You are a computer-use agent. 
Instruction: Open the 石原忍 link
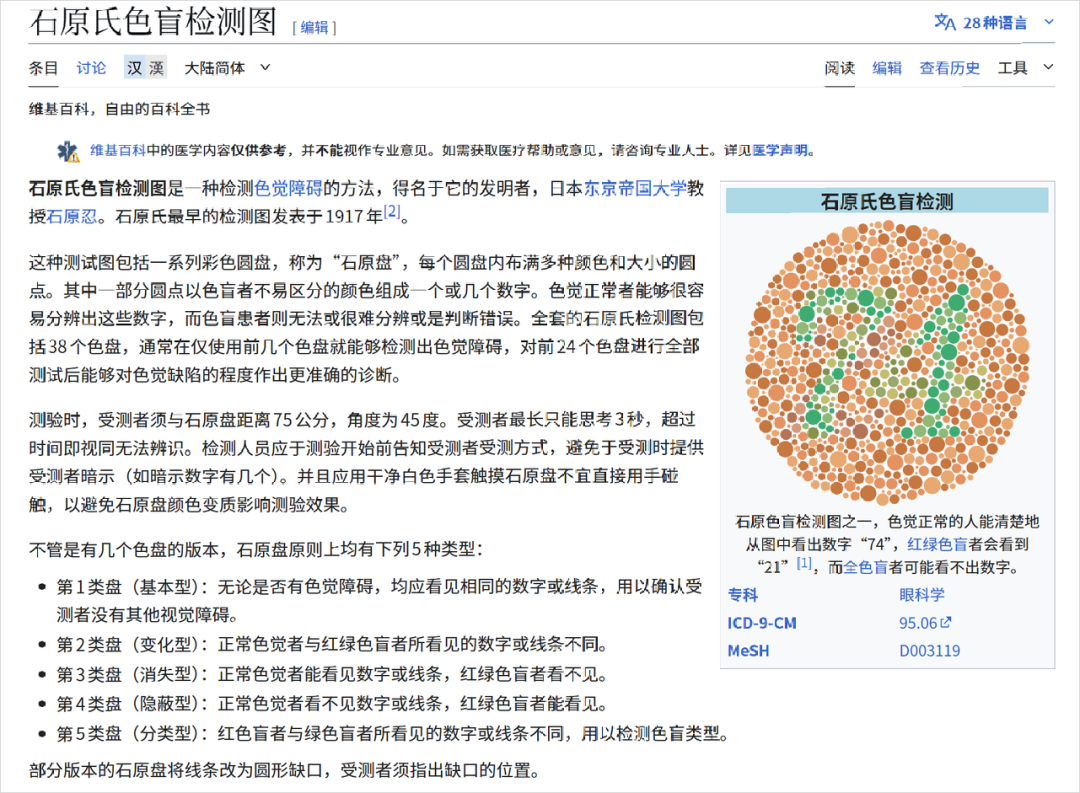tap(72, 216)
